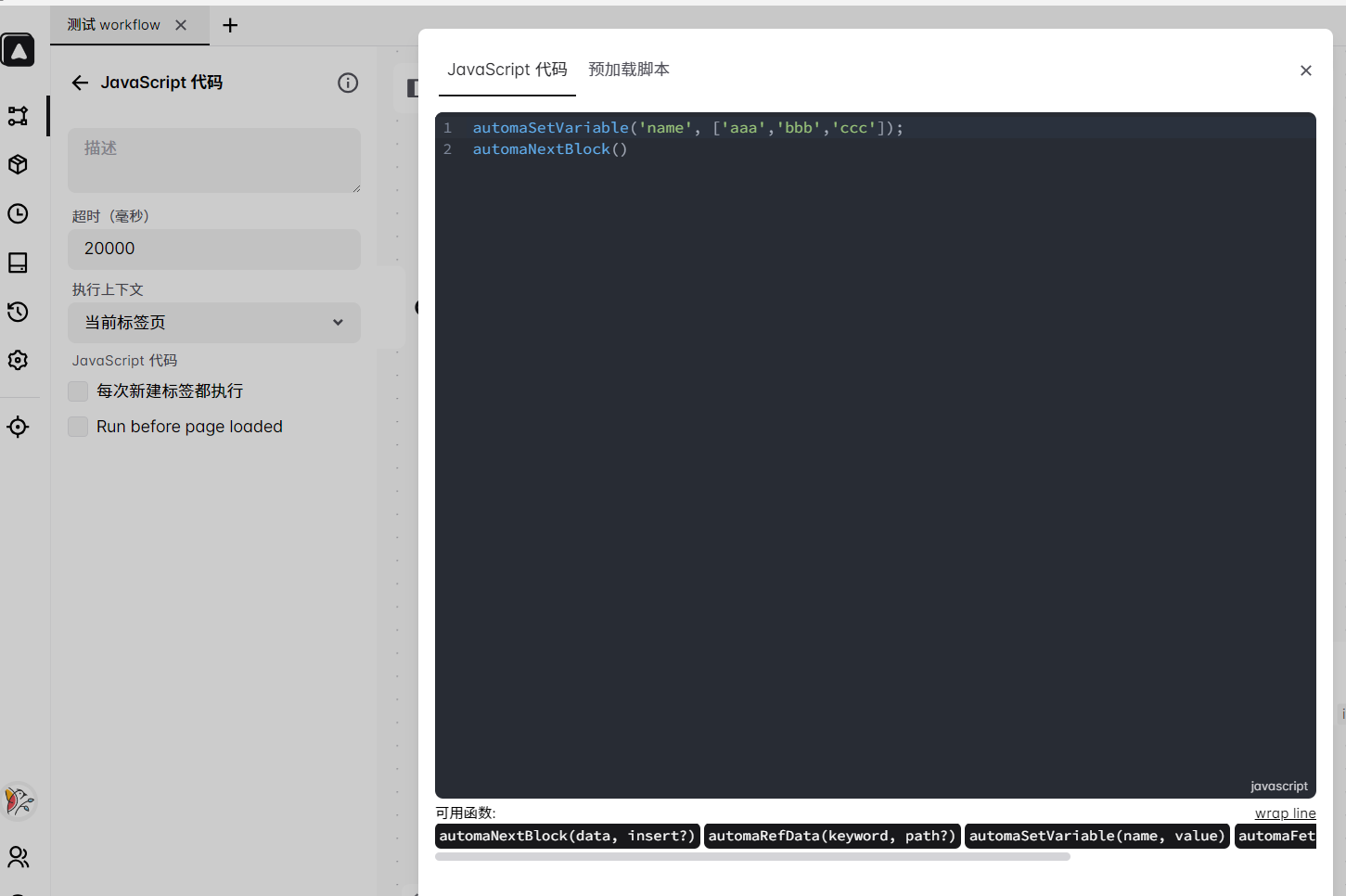
Task: Close the code editor dialog
Action: 1306,70
